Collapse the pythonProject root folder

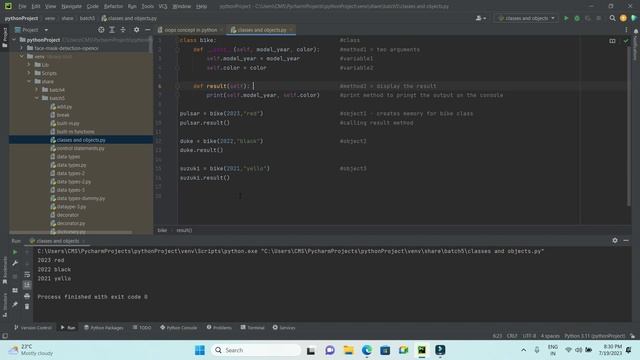[14, 40]
